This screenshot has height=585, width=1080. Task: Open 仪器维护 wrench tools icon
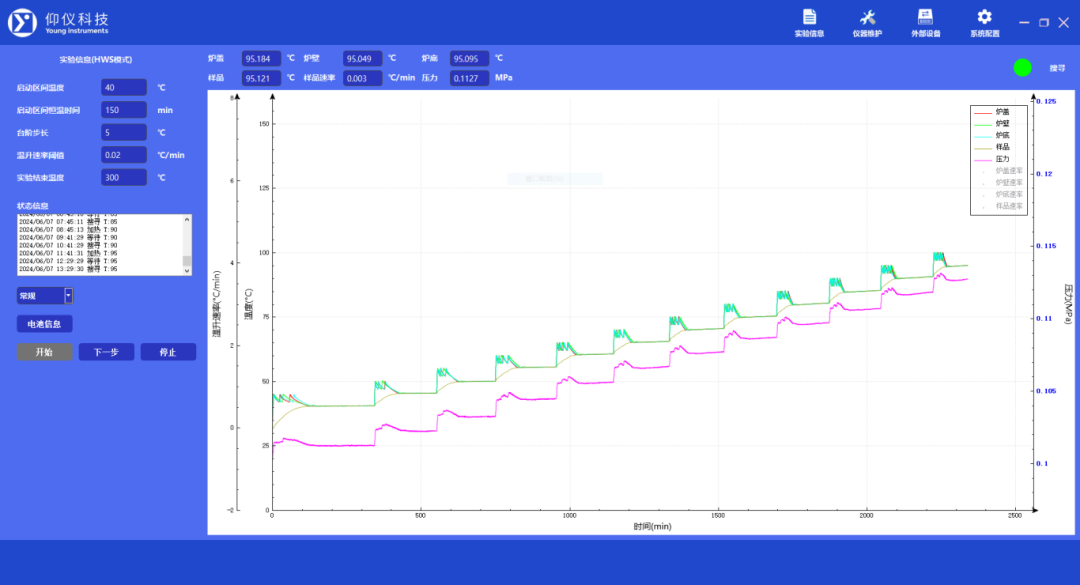(867, 17)
